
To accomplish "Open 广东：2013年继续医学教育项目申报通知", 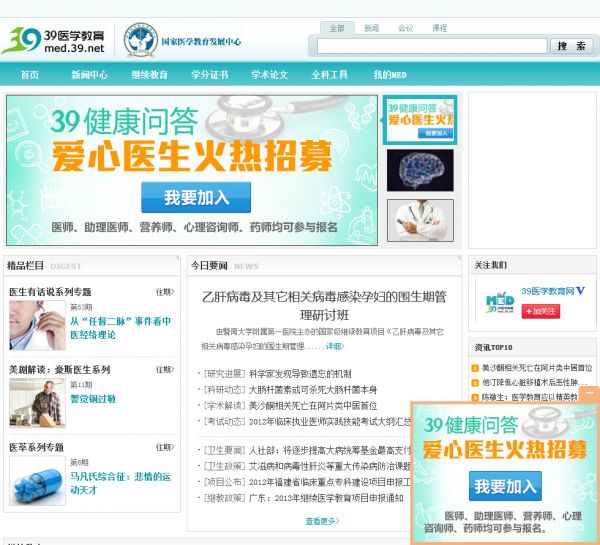I will [x=326, y=498].
